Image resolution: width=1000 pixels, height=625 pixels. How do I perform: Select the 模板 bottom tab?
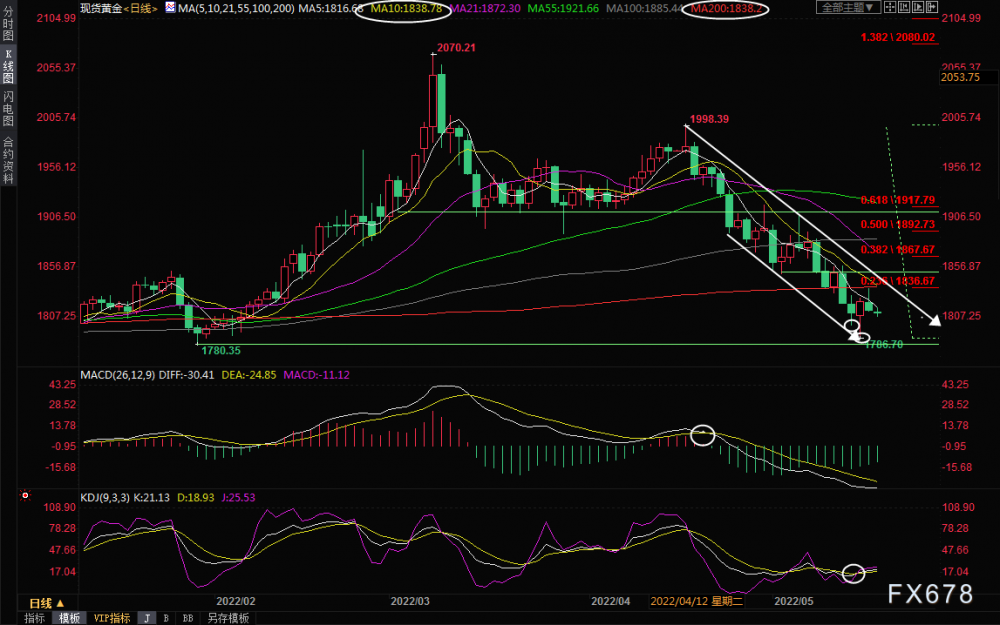tap(70, 618)
